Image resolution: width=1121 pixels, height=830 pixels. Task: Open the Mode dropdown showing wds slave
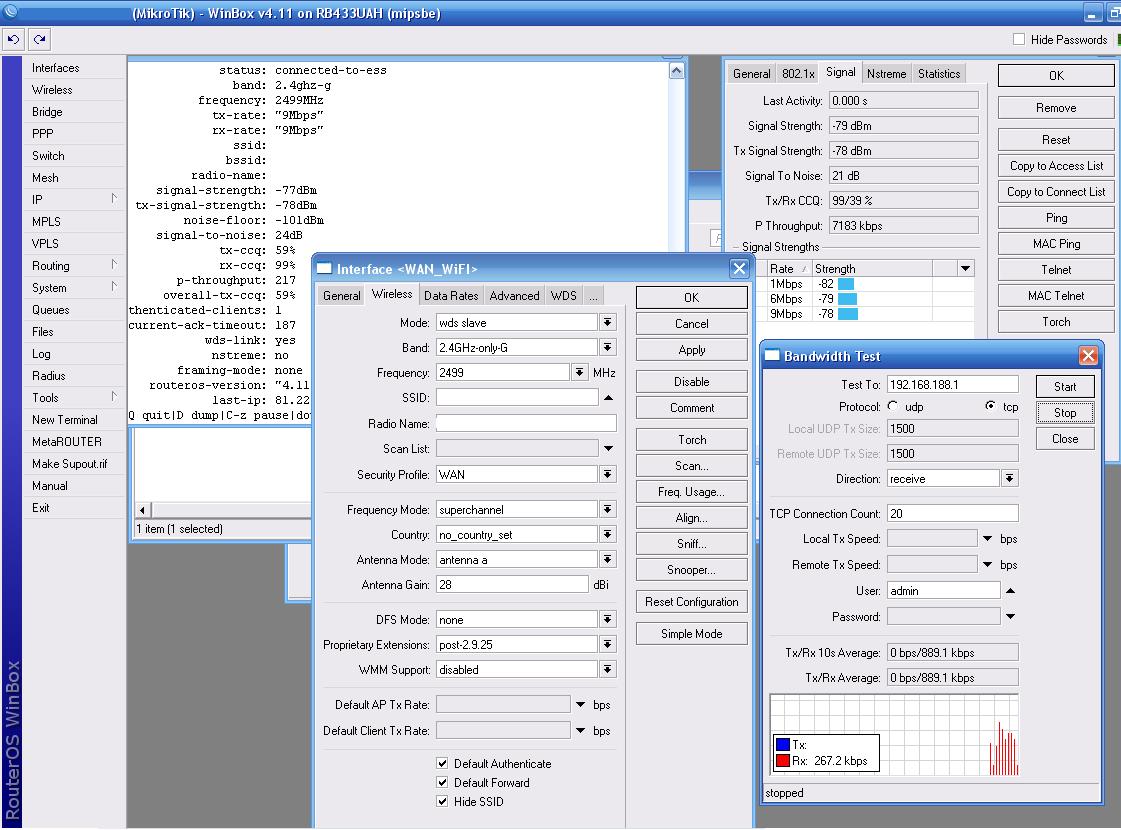coord(607,323)
